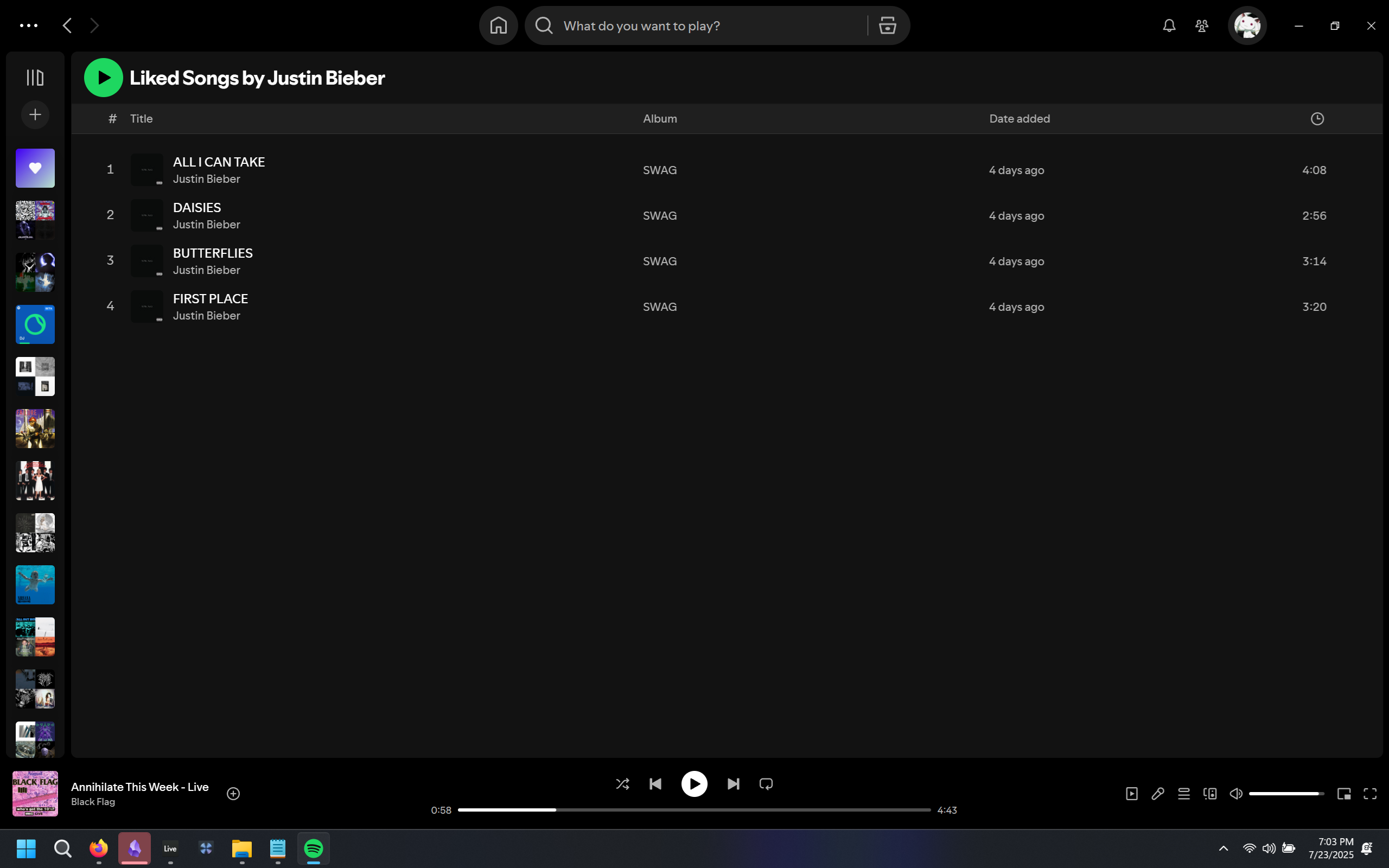1389x868 pixels.
Task: Open Black Flag artist in now playing bar
Action: [93, 802]
